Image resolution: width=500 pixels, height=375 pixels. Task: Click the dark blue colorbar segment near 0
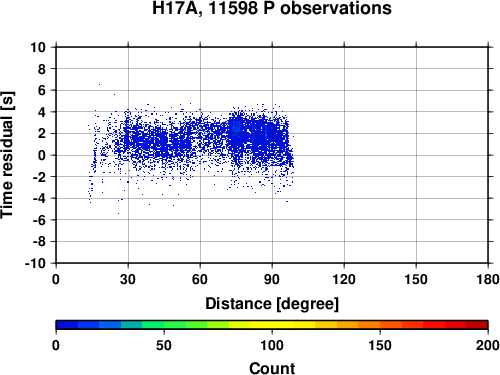click(67, 325)
